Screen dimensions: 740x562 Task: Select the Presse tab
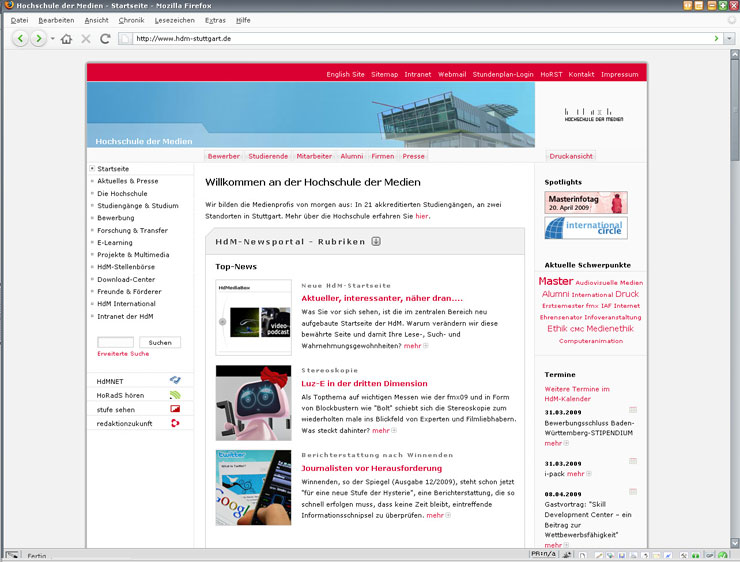click(x=413, y=156)
